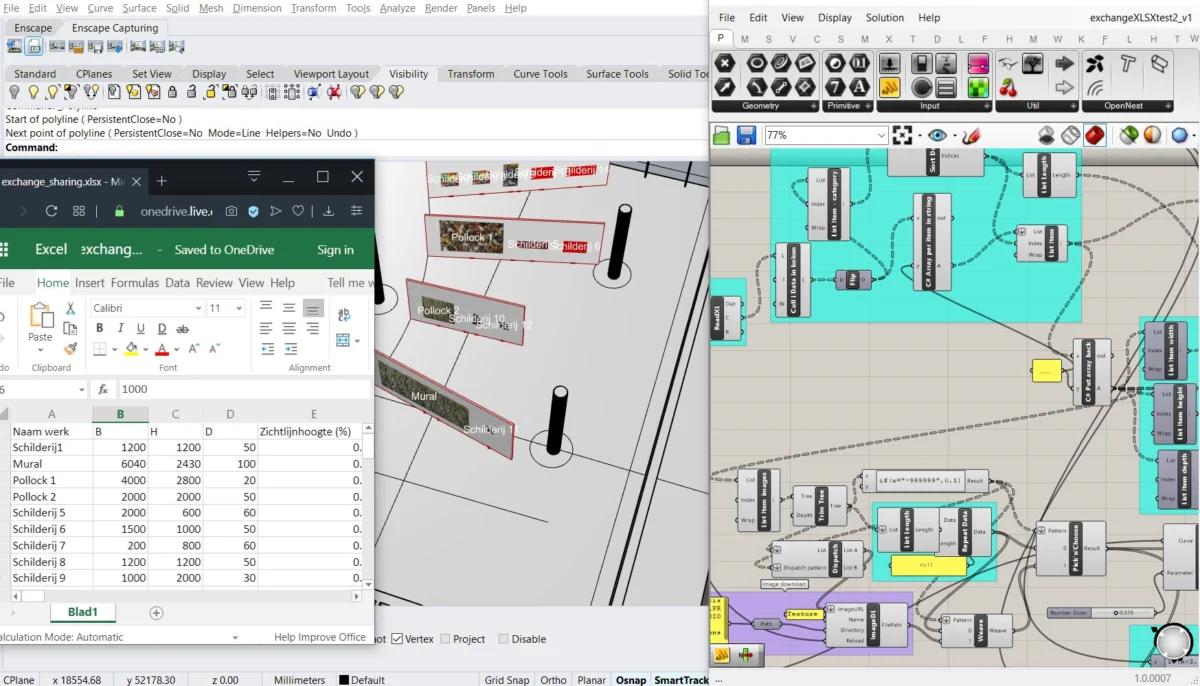Select the Text 'A' parameter icon
1200x686 pixels.
[859, 87]
